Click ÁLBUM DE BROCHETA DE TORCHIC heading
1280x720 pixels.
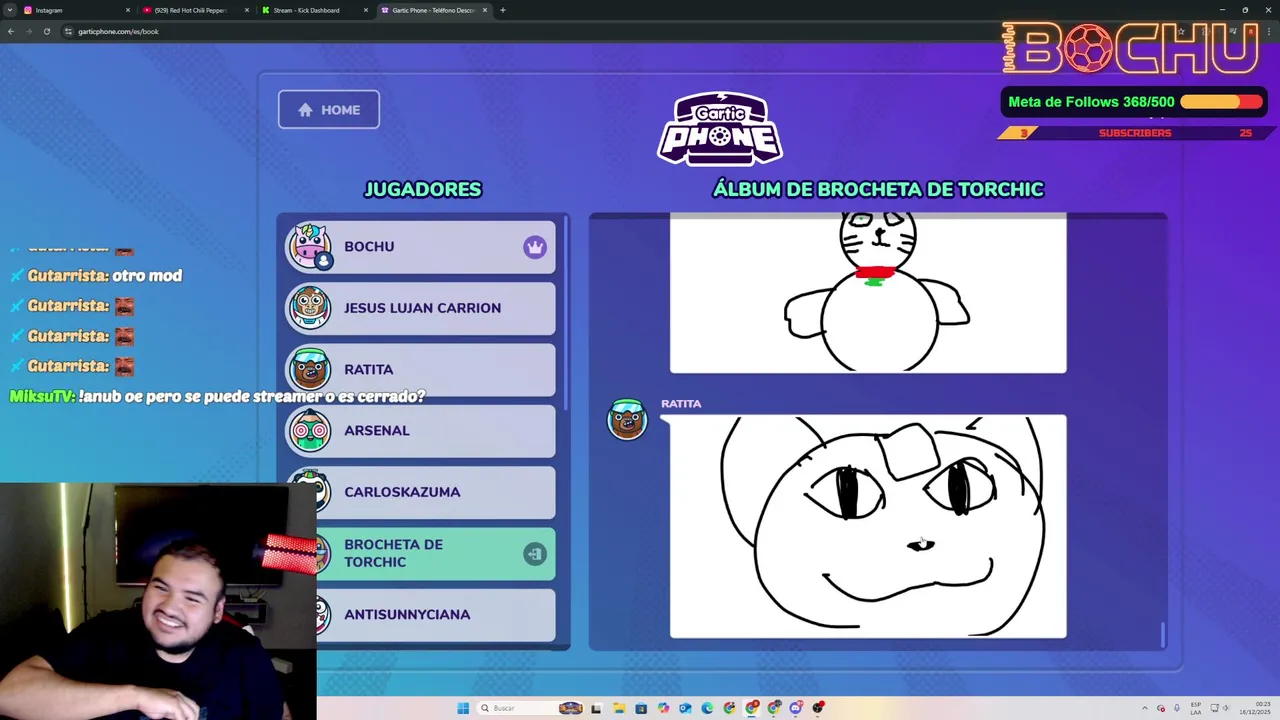[x=878, y=189]
